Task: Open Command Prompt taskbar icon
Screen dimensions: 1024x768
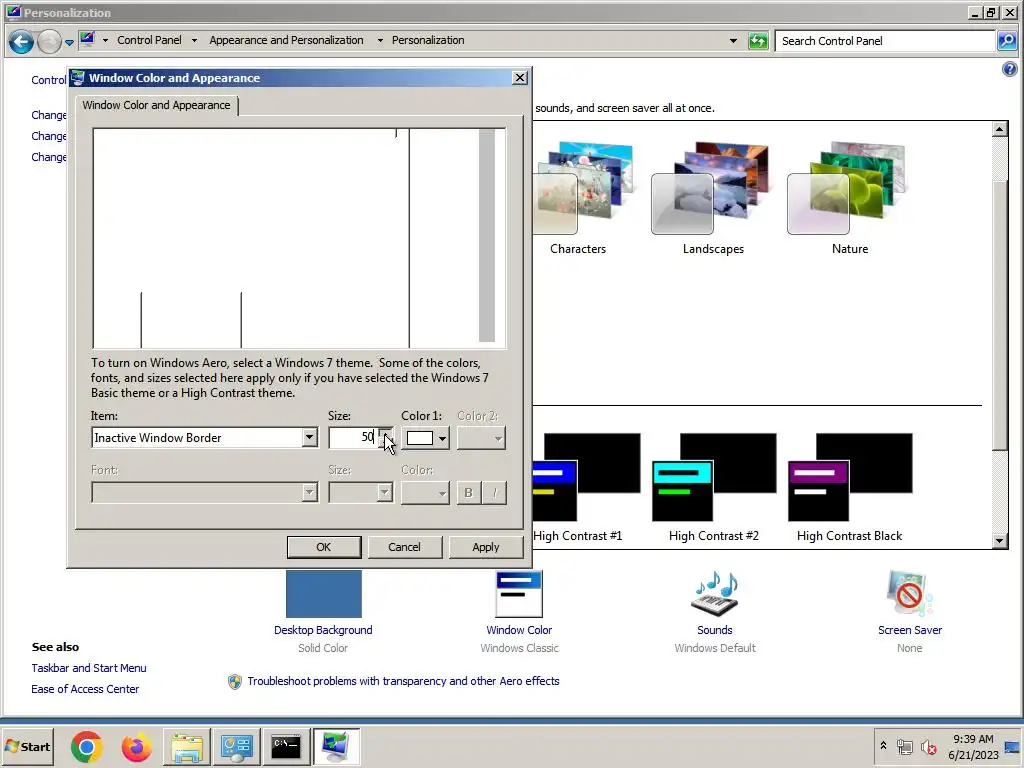Action: 285,746
